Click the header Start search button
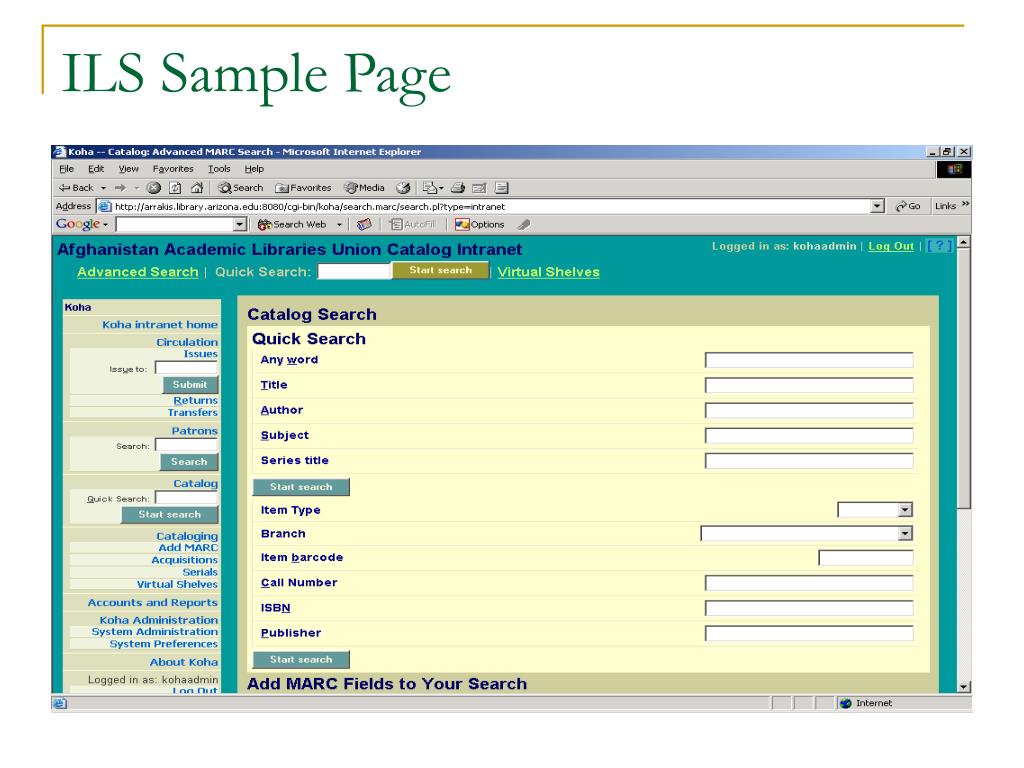This screenshot has height=768, width=1024. (x=440, y=270)
